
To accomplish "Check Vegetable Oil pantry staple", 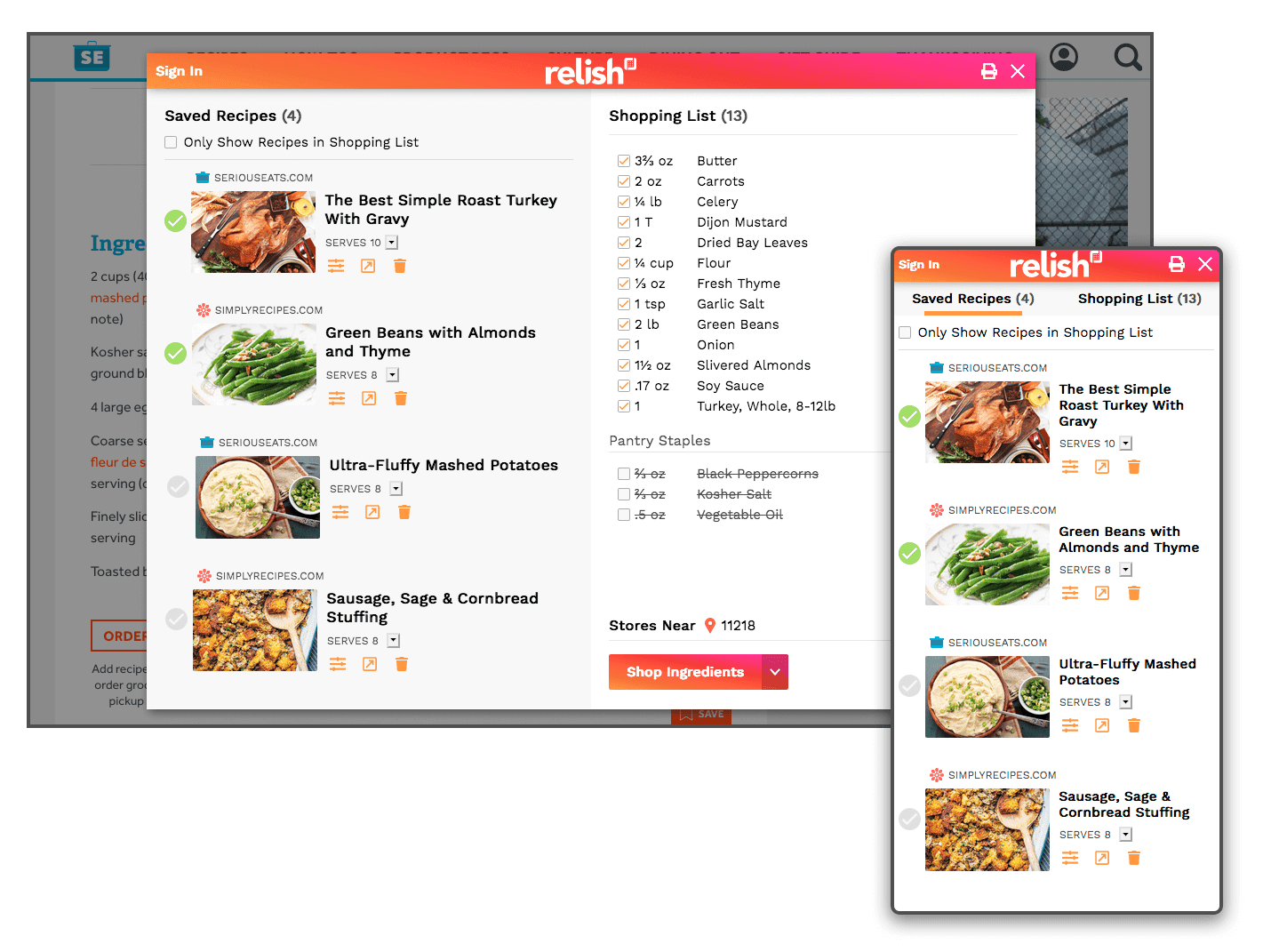I will coord(624,515).
